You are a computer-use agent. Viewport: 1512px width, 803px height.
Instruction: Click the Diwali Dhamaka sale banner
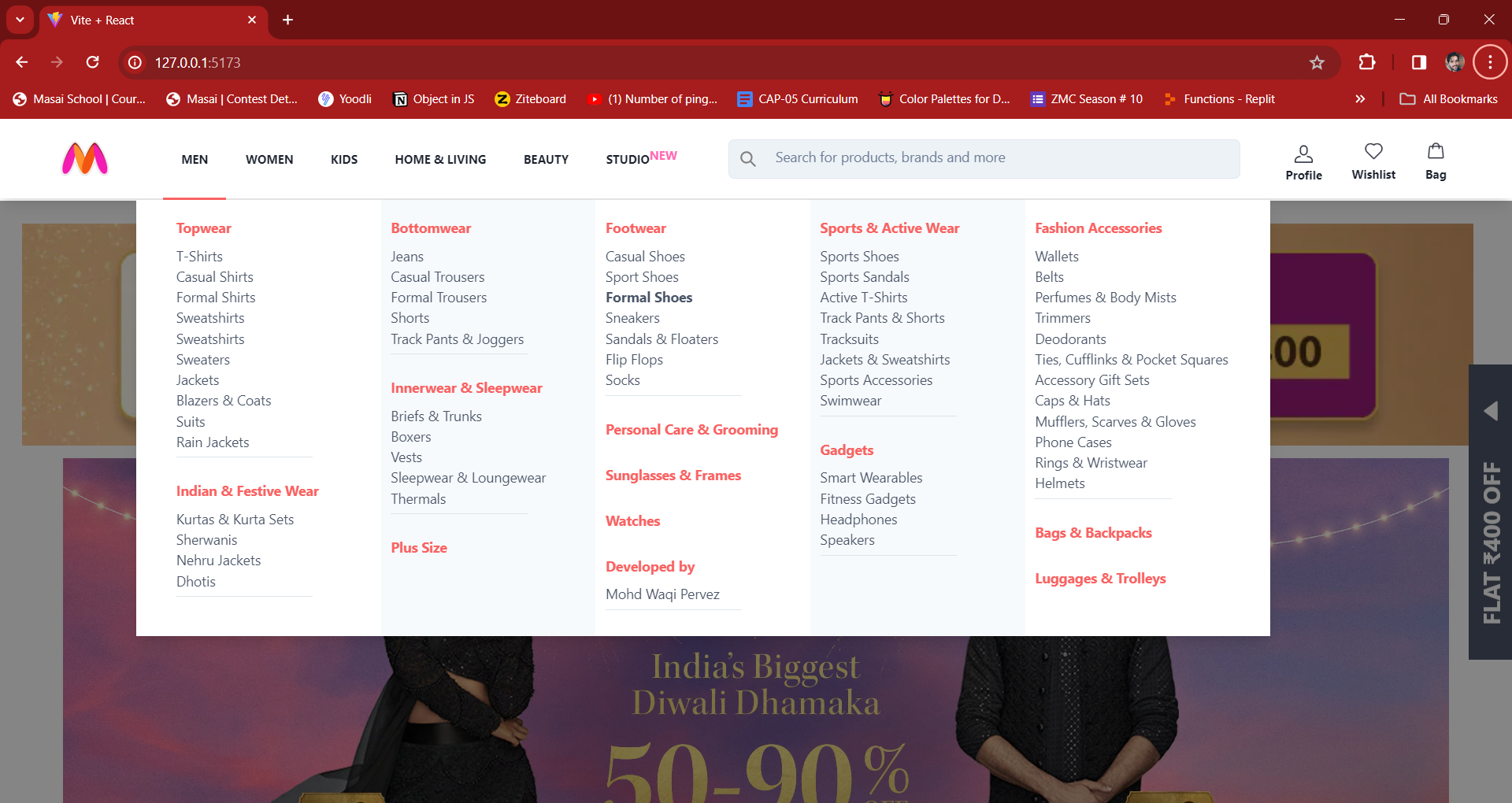756,720
